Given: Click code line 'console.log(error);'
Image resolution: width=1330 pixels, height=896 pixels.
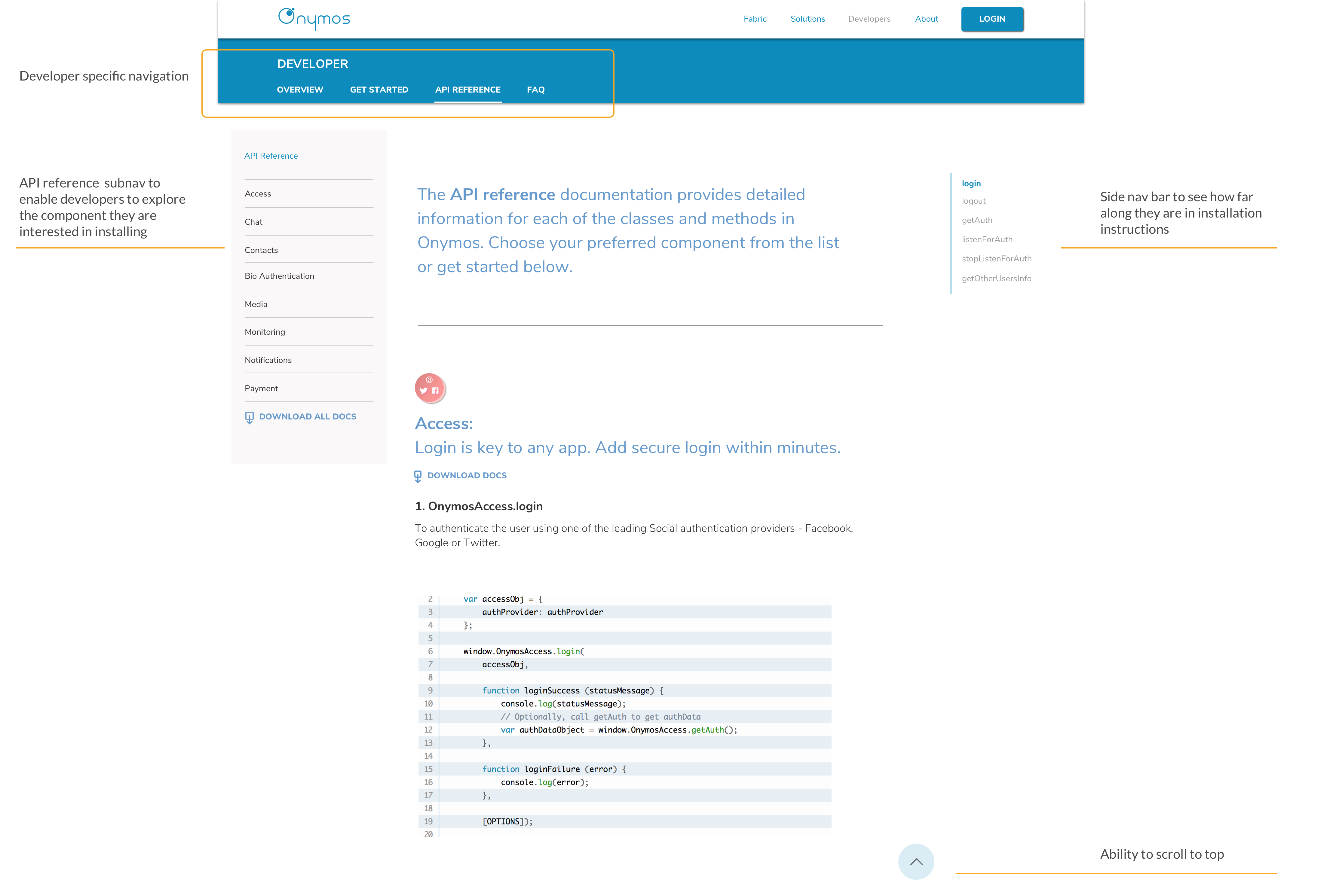Looking at the screenshot, I should click(544, 782).
